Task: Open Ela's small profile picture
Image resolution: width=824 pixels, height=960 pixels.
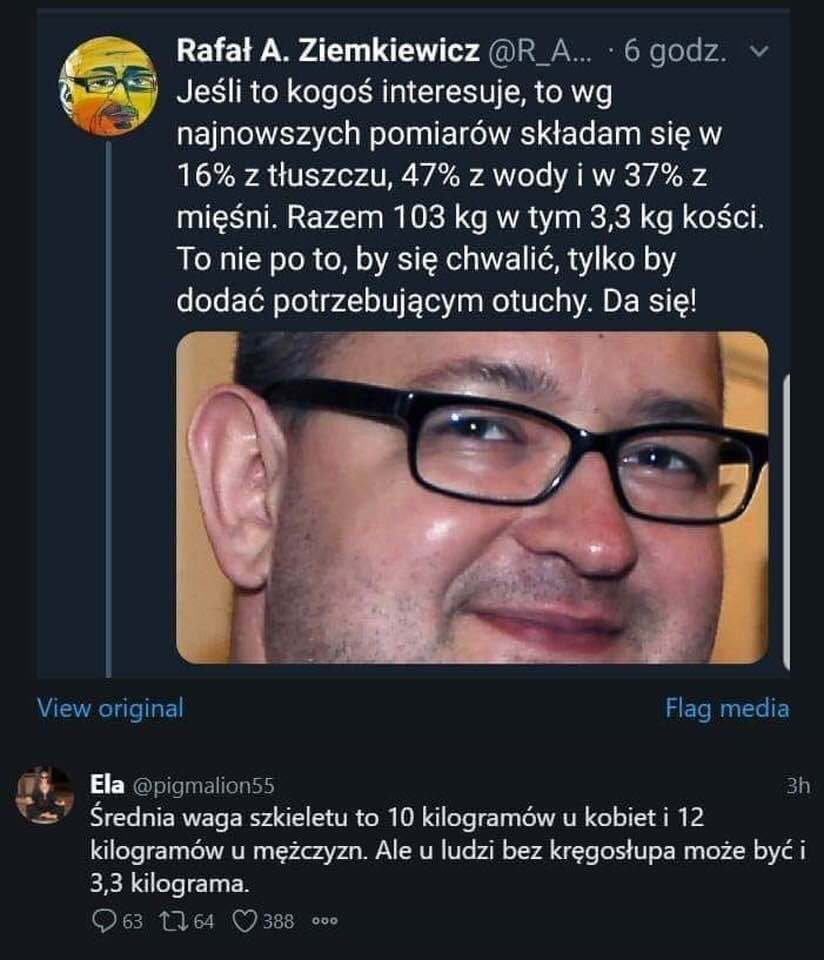Action: tap(45, 794)
